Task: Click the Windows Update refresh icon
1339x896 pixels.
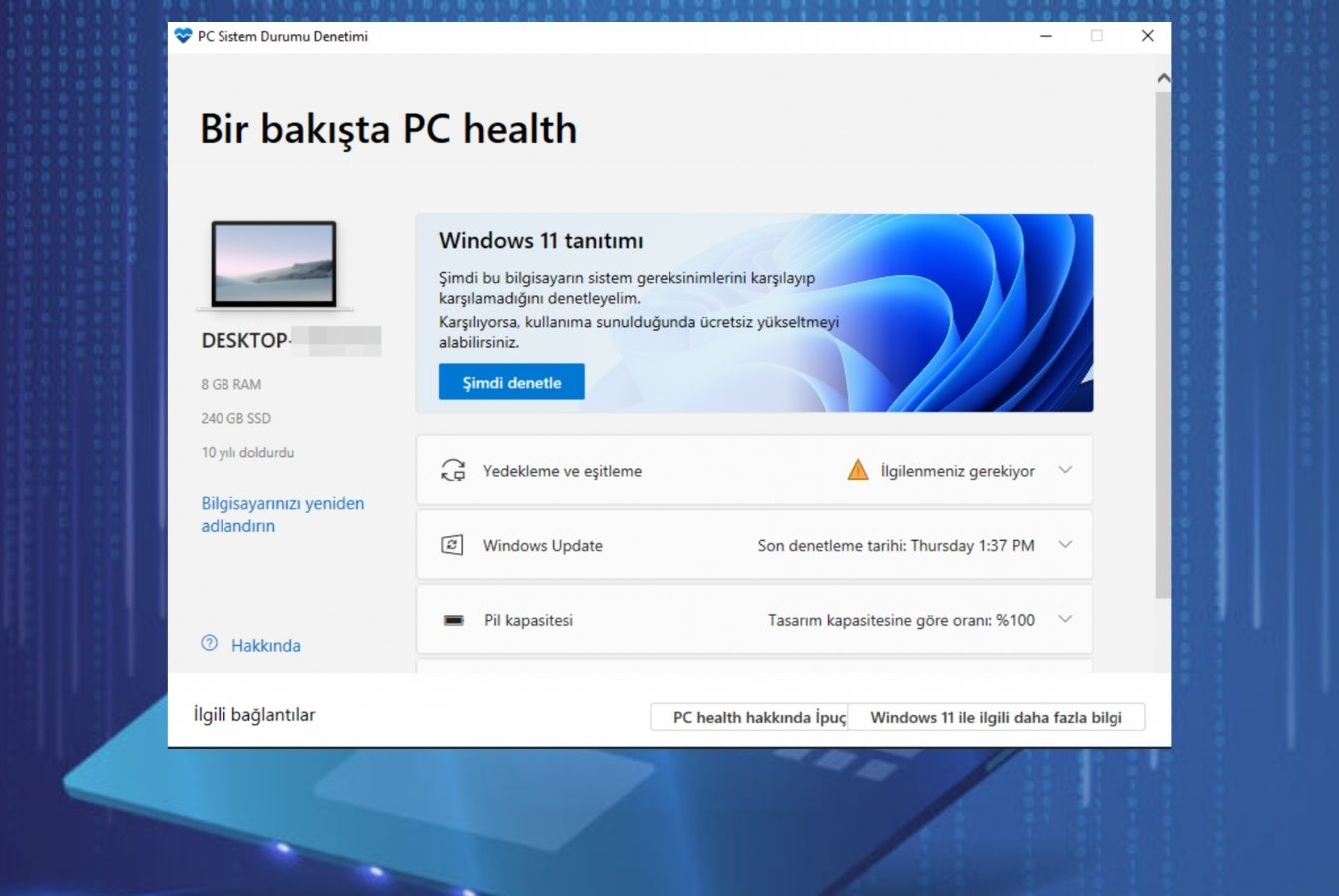Action: pyautogui.click(x=452, y=545)
